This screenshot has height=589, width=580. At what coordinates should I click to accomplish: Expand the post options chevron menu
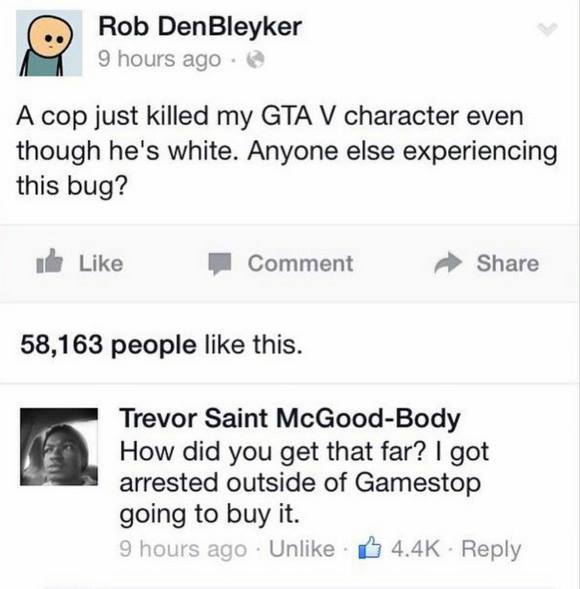[547, 29]
